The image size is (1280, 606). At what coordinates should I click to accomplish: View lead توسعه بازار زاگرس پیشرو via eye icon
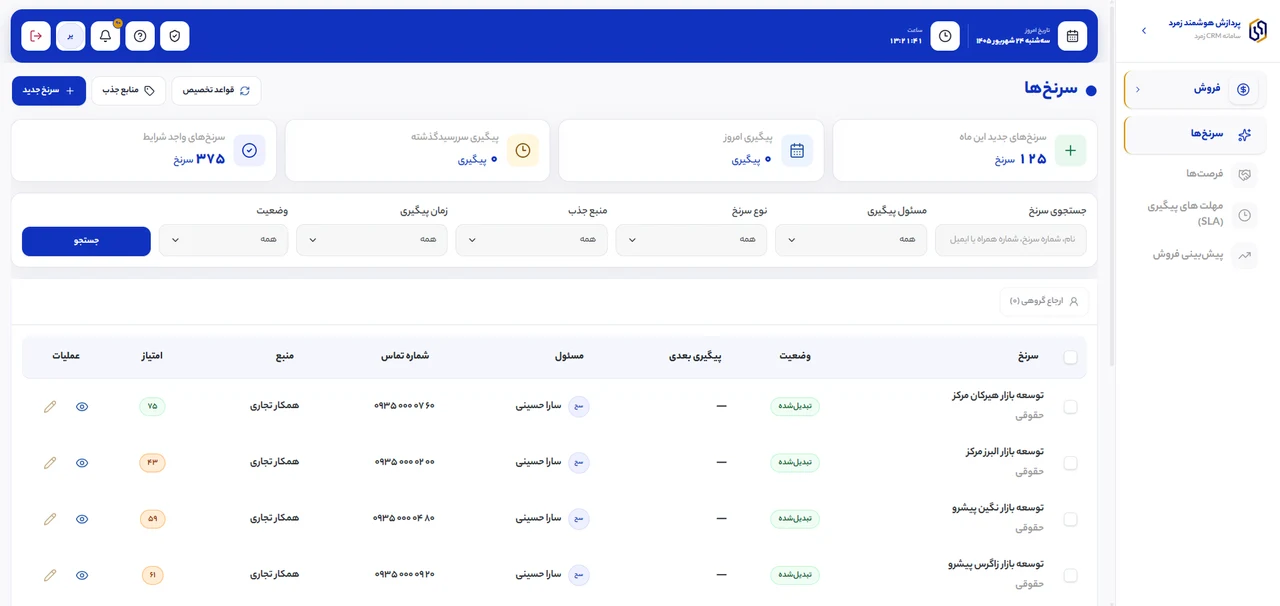[x=82, y=575]
